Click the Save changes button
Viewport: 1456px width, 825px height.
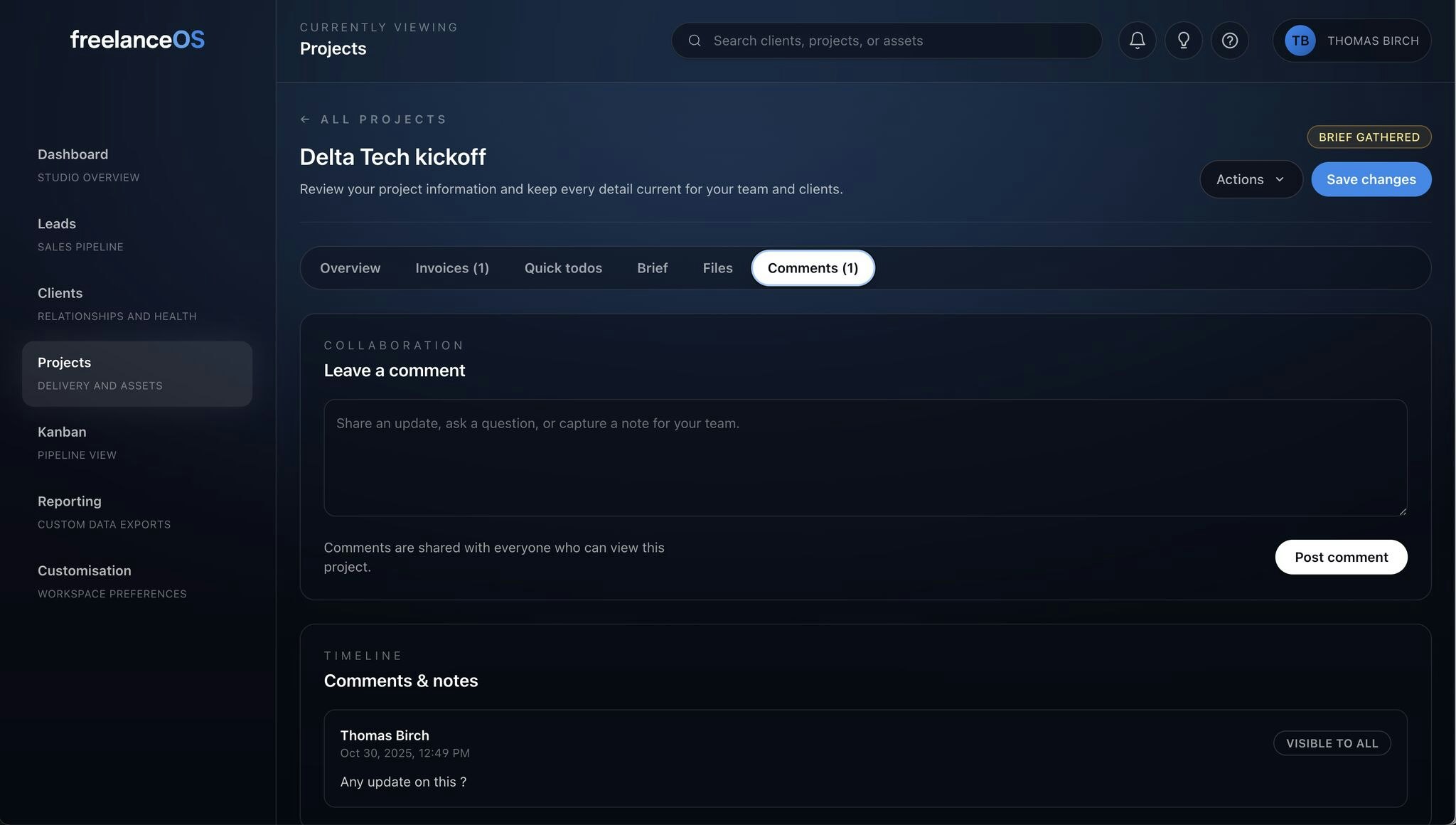pos(1371,179)
